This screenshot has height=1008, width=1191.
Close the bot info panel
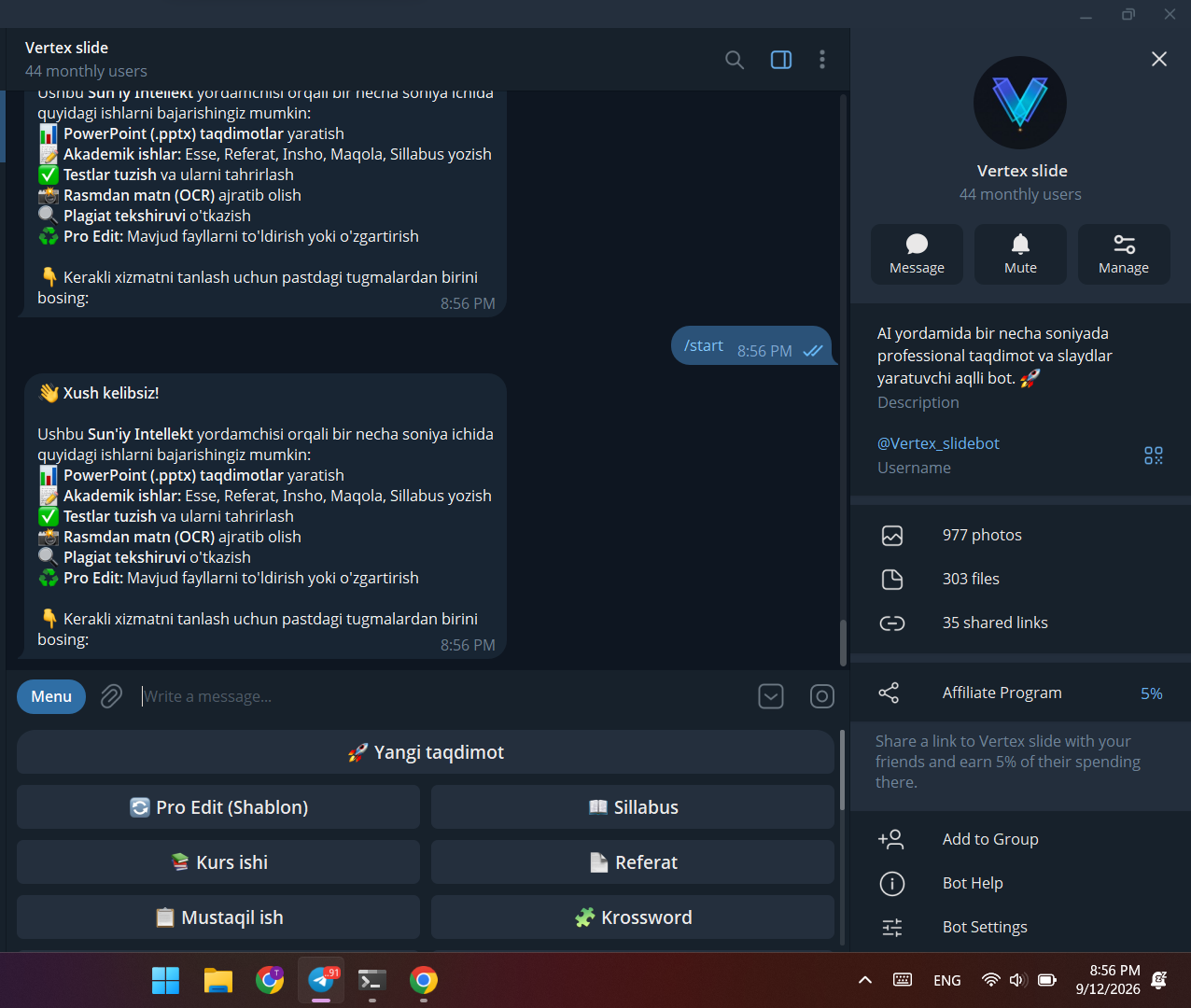1159,59
